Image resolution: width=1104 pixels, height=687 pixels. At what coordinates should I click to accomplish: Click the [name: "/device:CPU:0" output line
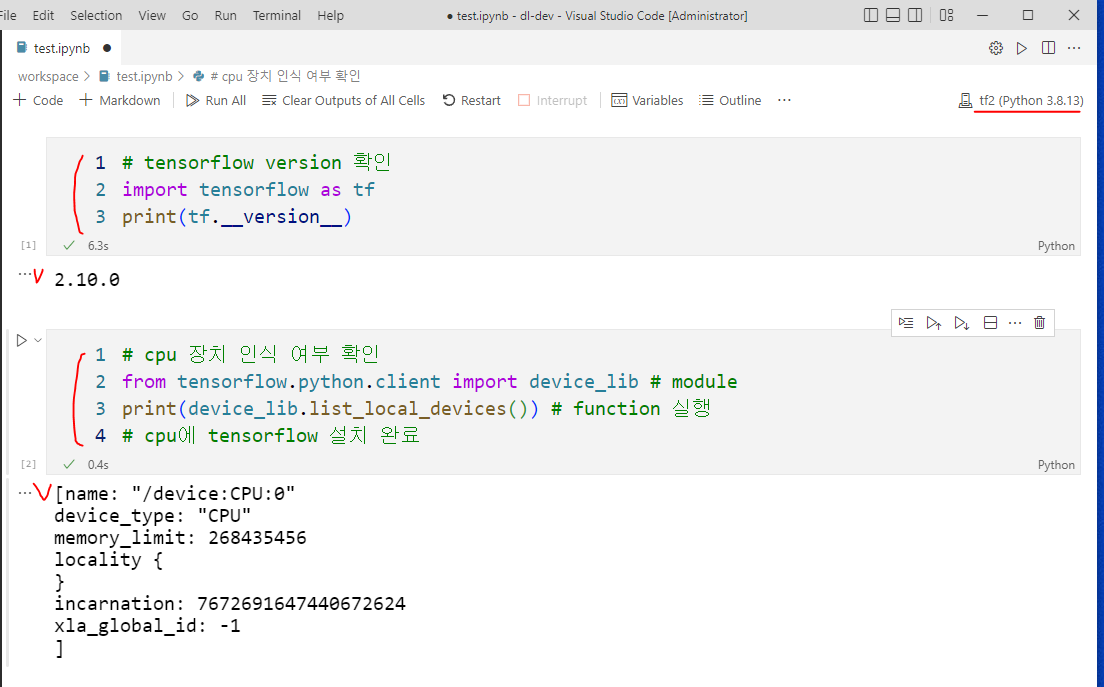click(x=175, y=493)
